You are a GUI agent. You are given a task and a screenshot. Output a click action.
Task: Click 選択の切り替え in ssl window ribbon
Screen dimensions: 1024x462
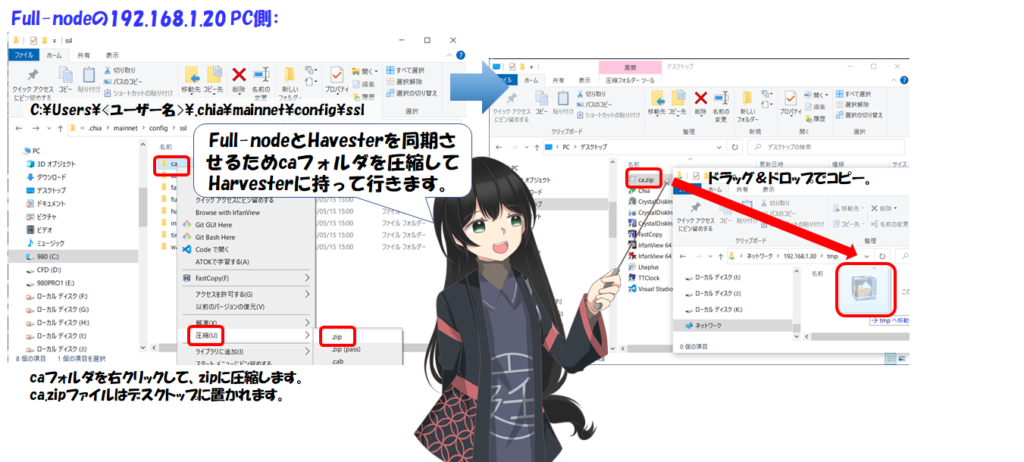pyautogui.click(x=412, y=93)
